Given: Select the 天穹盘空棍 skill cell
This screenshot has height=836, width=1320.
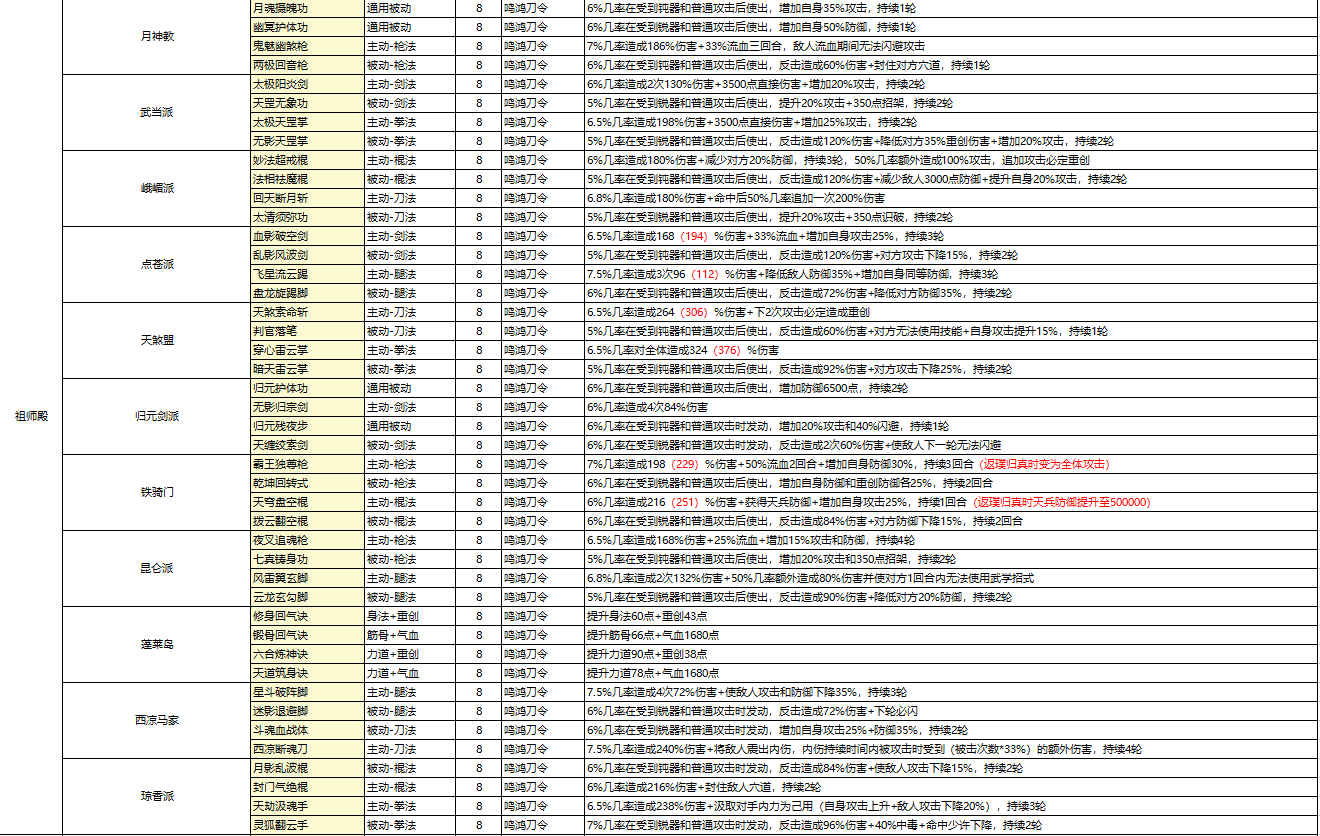Looking at the screenshot, I should 307,503.
